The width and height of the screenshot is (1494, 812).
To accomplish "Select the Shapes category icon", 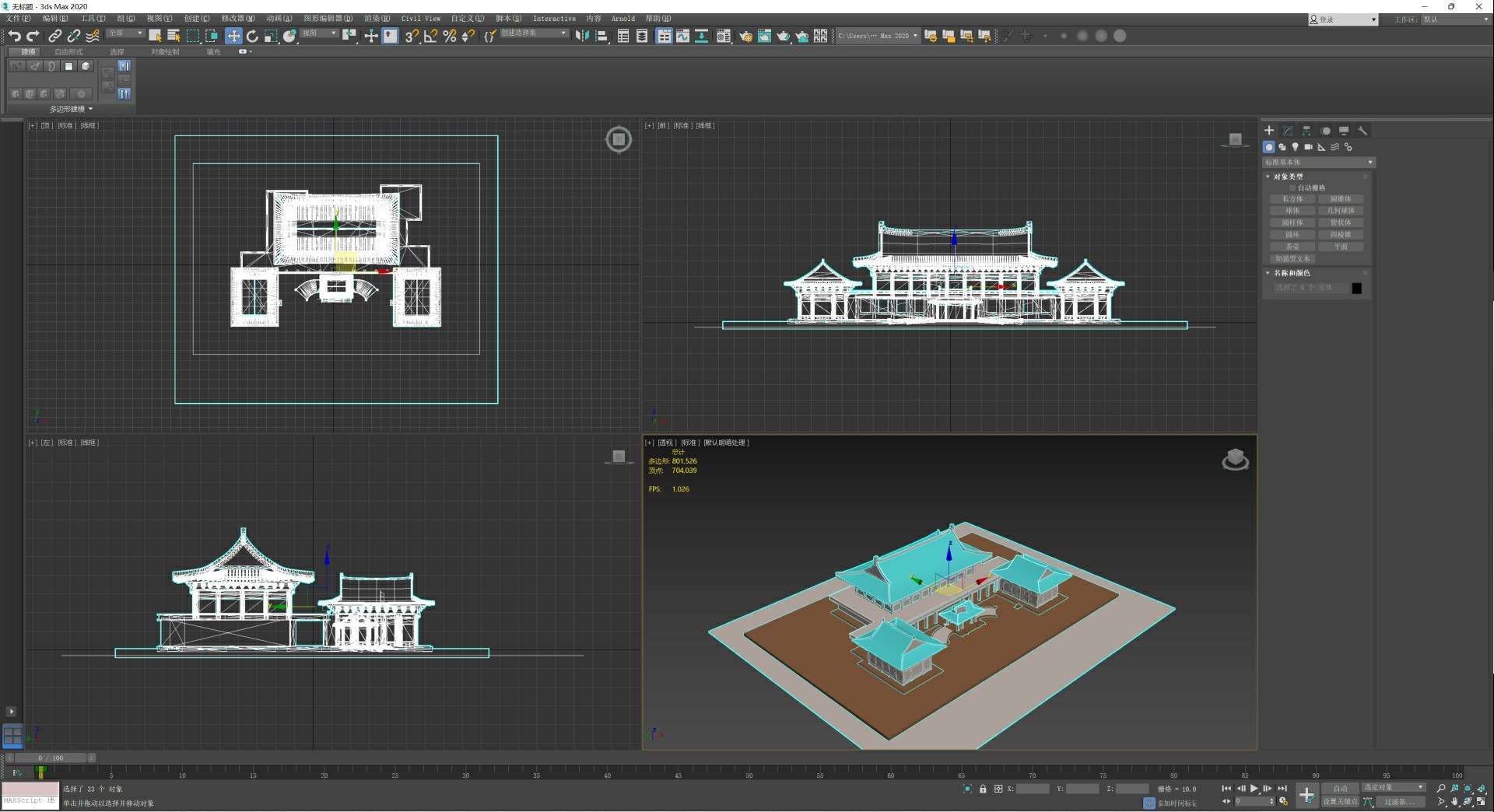I will click(1282, 147).
